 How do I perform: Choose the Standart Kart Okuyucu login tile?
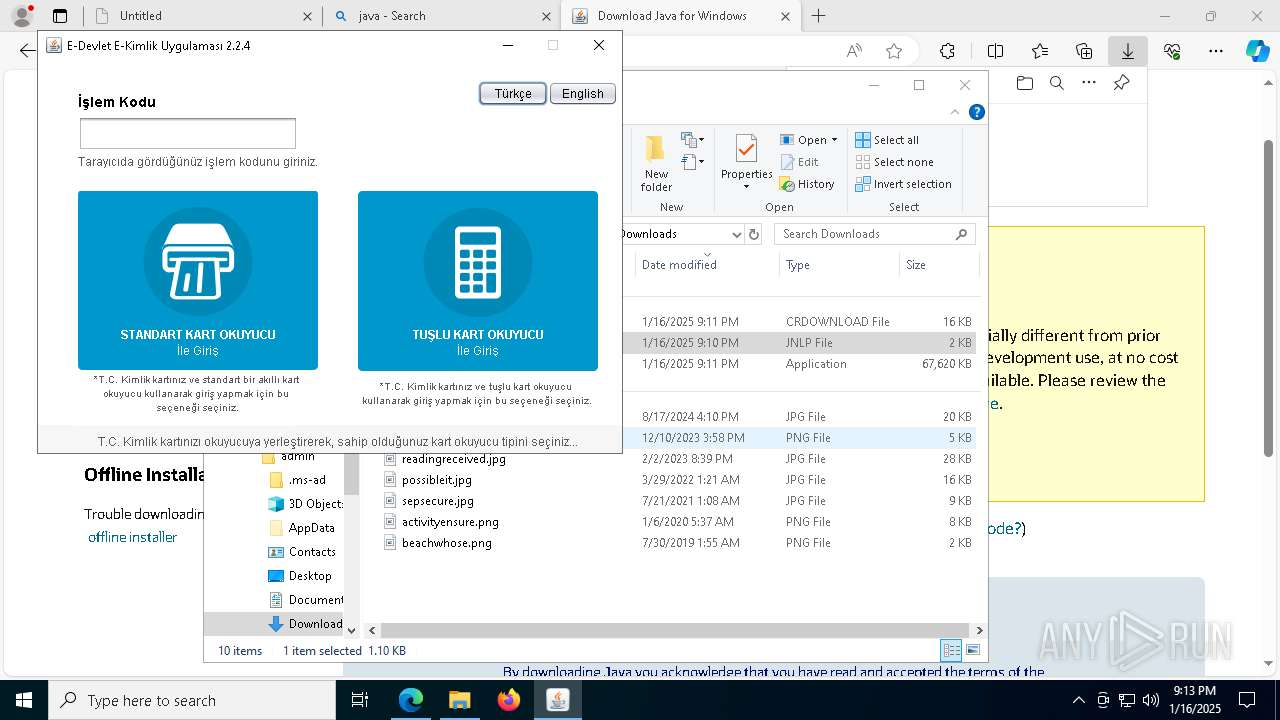click(198, 281)
